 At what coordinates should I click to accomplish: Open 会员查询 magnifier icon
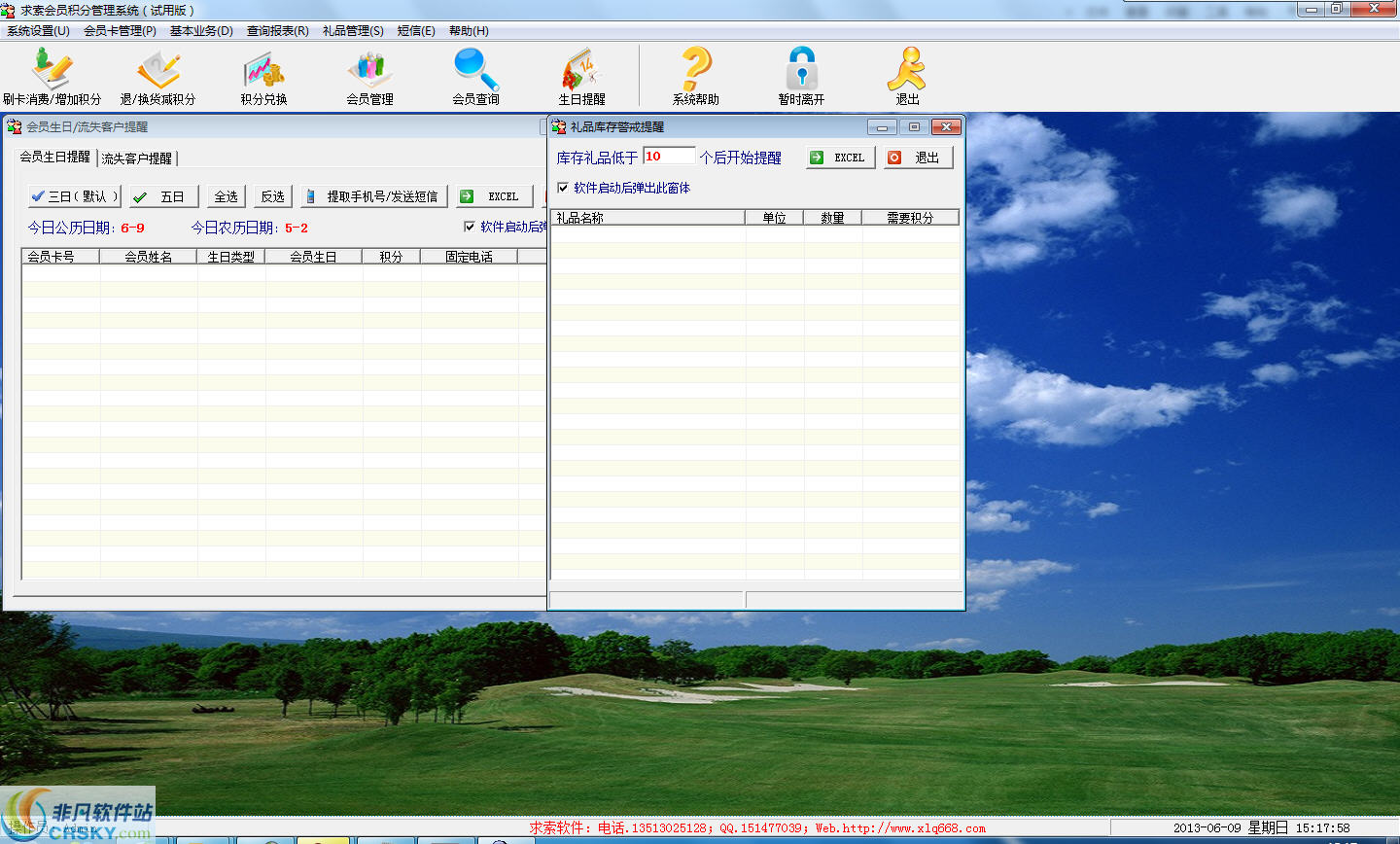click(x=475, y=76)
